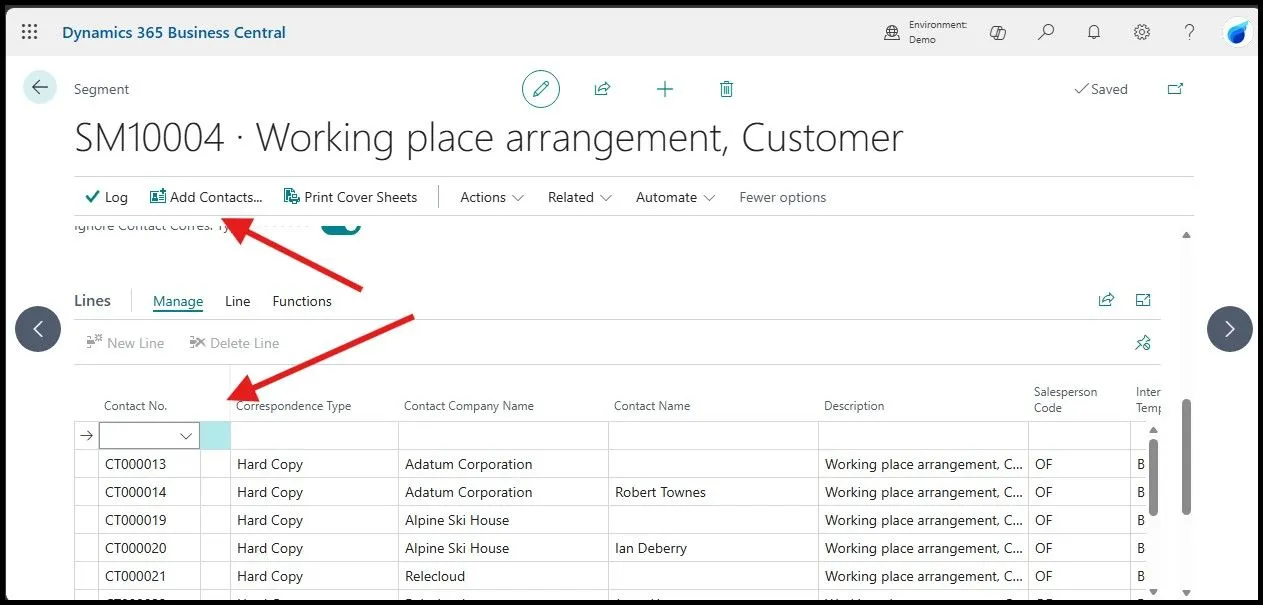Screen dimensions: 1263x605
Task: Click Add Contacts...
Action: point(206,197)
